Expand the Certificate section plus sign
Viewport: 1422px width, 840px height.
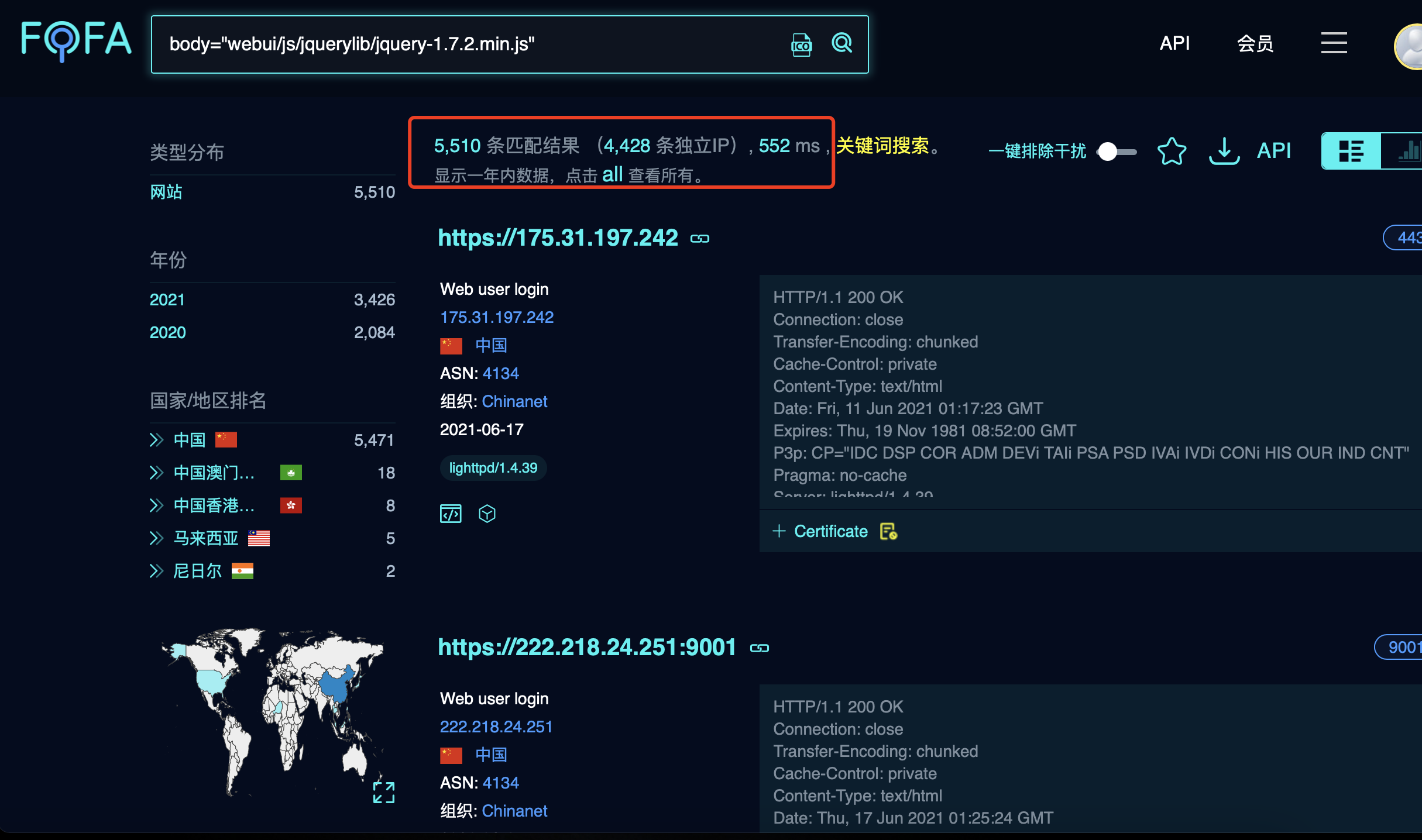(779, 531)
